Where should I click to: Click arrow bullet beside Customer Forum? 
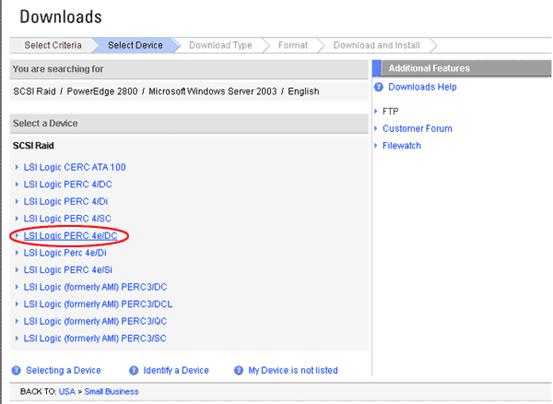coord(376,128)
